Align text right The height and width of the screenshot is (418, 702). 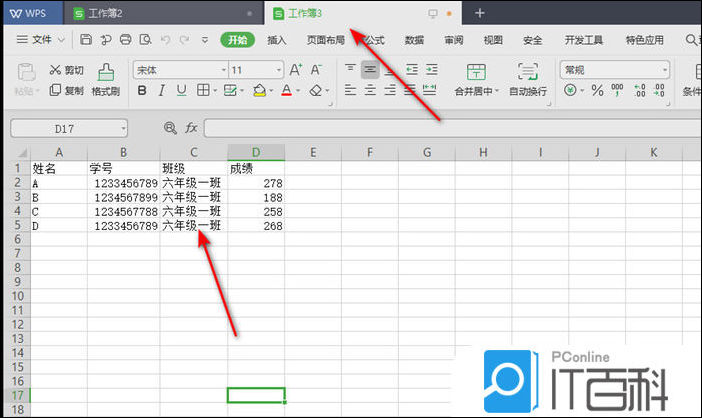(x=390, y=90)
